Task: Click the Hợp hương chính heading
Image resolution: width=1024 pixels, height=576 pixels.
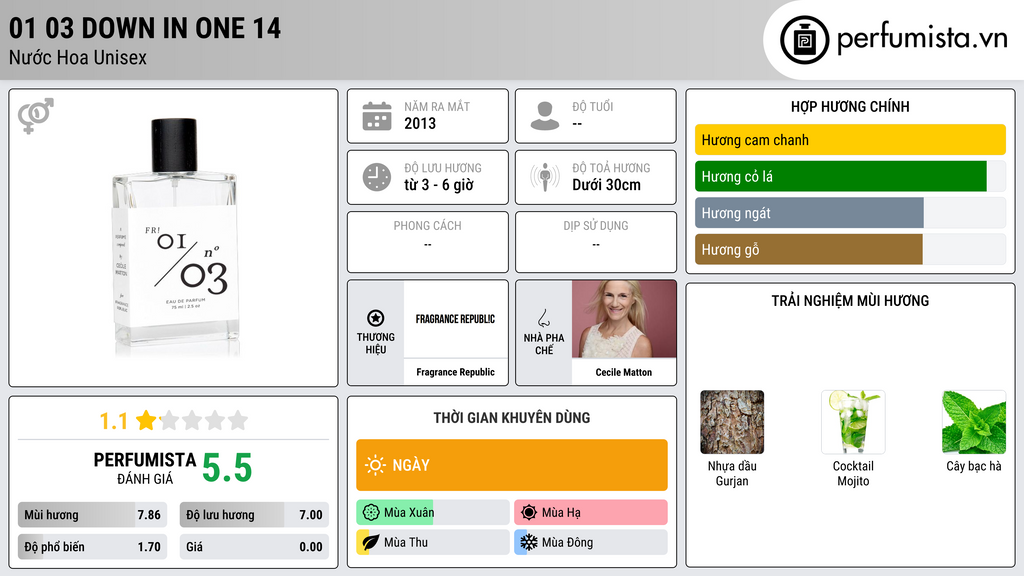Action: click(850, 106)
